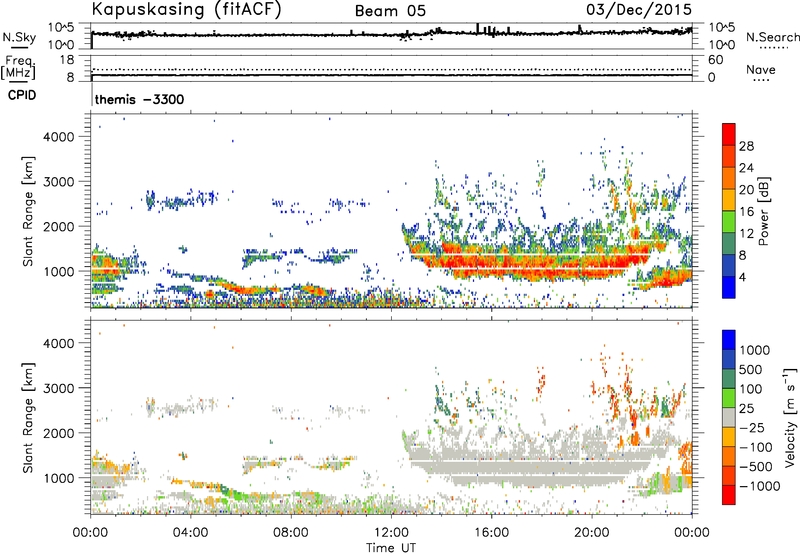Viewport: 800px width, 554px height.
Task: Click the "04:00" time tick label
Action: [x=190, y=533]
